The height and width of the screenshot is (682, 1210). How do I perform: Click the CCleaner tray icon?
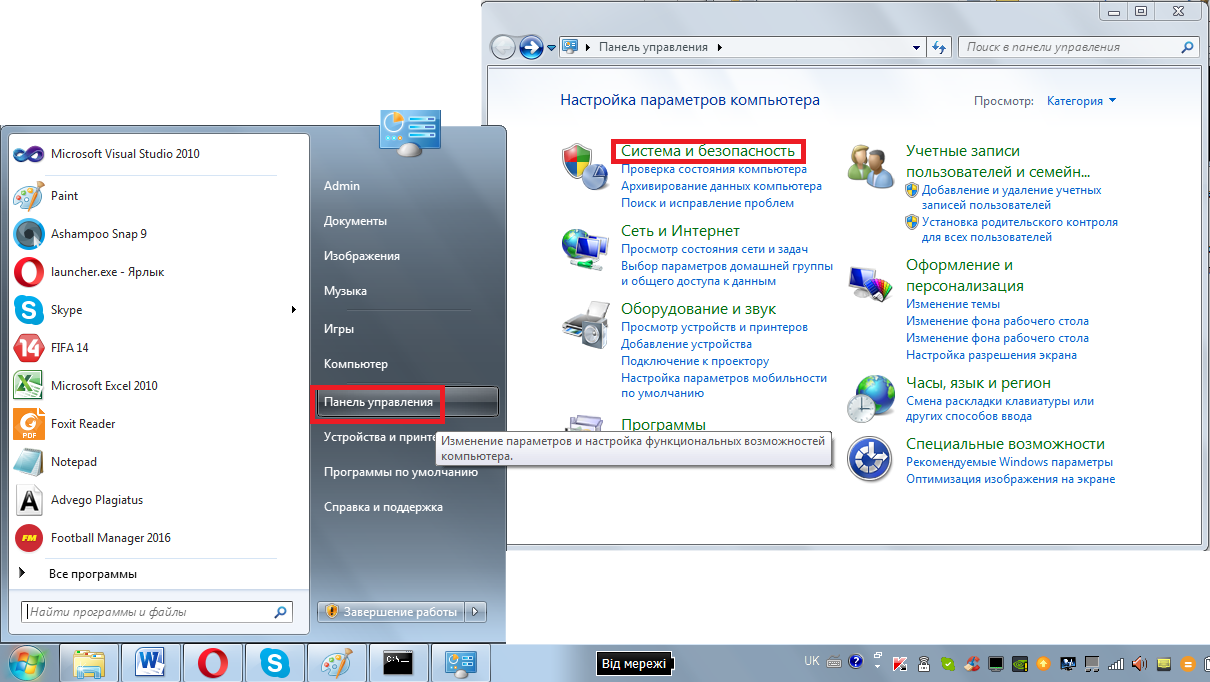971,663
